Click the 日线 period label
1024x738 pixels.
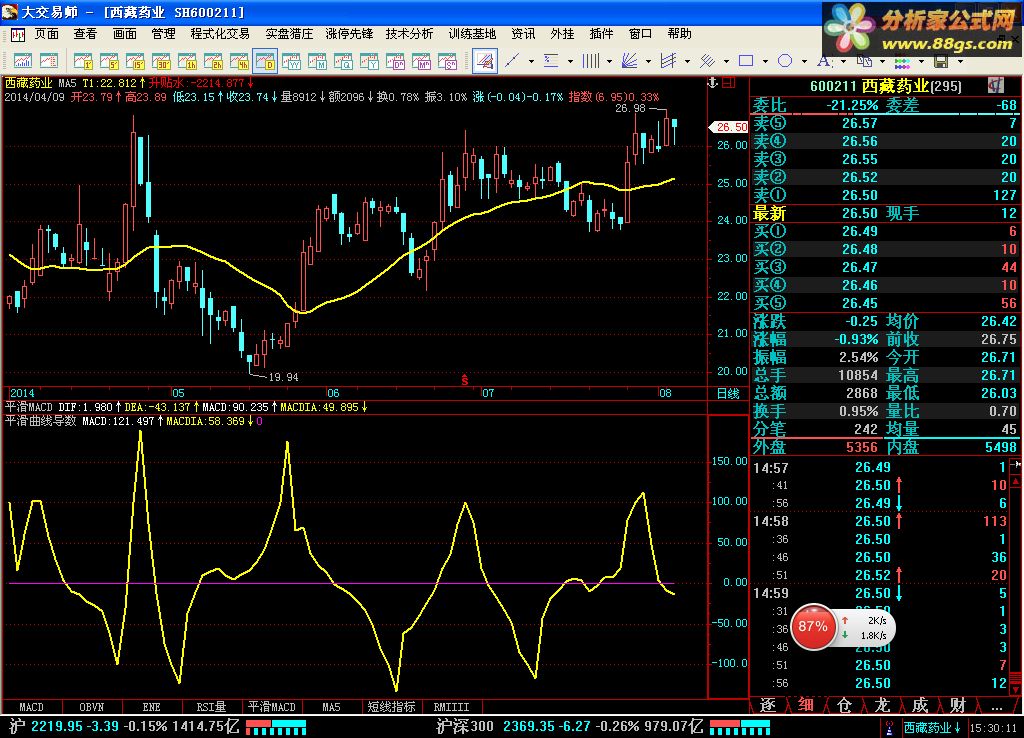click(x=728, y=393)
